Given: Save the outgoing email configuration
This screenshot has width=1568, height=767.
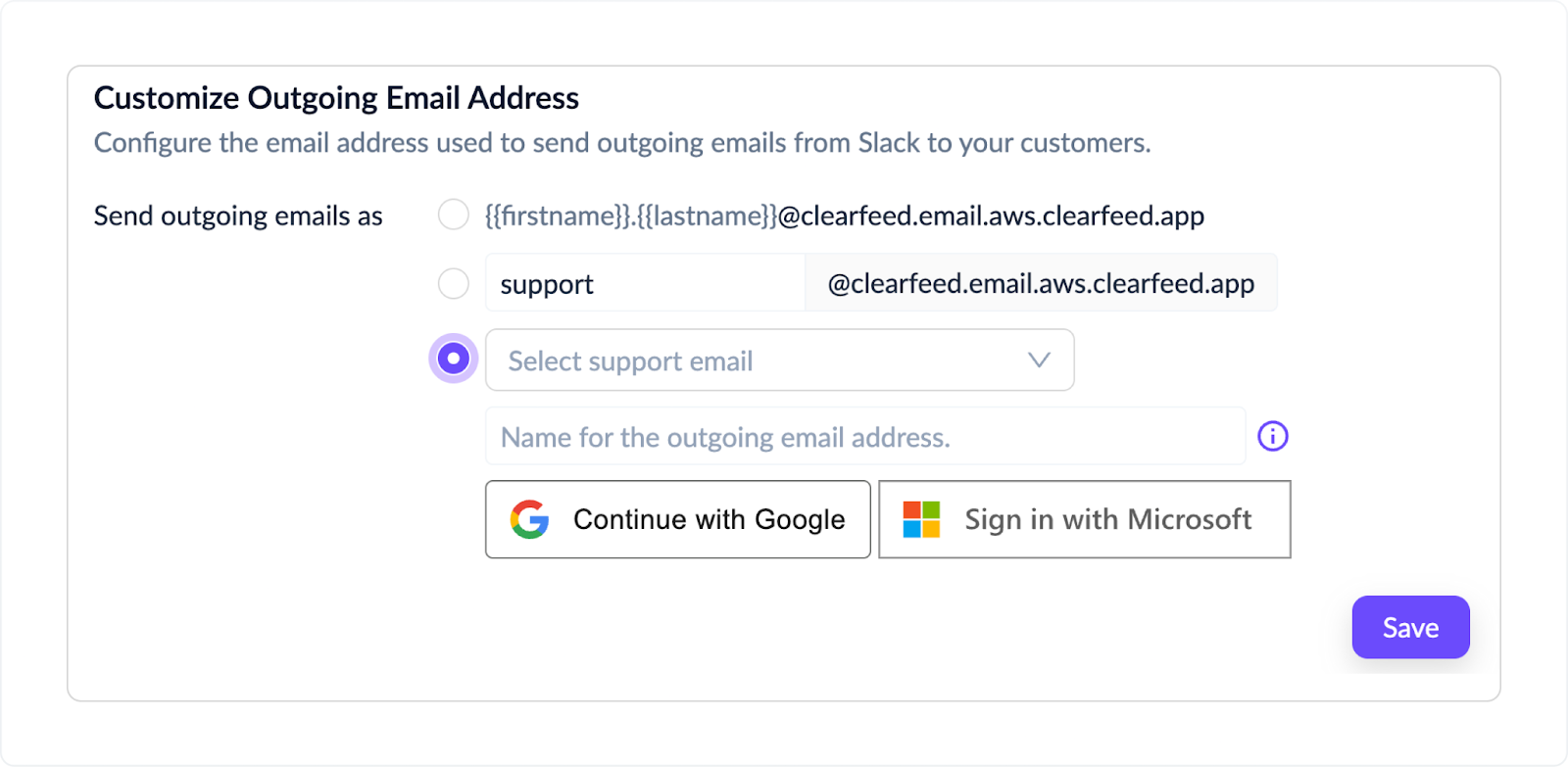Looking at the screenshot, I should [1409, 627].
